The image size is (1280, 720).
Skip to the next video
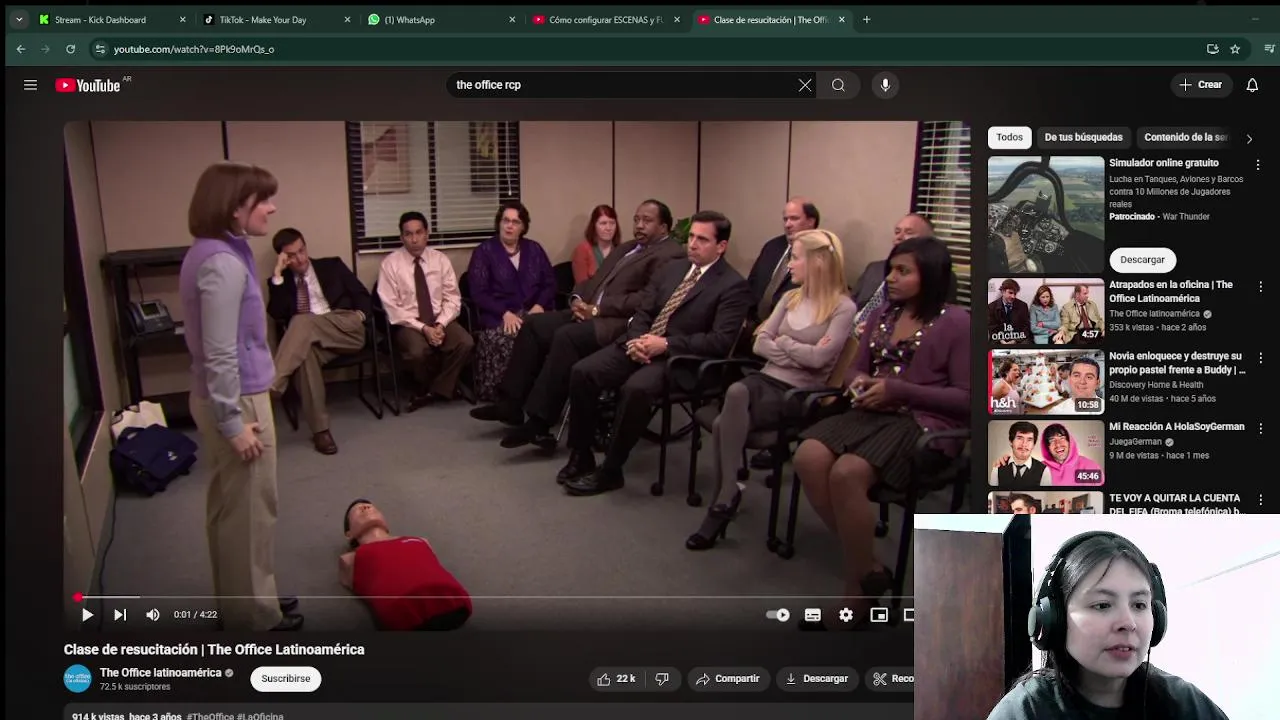point(120,615)
